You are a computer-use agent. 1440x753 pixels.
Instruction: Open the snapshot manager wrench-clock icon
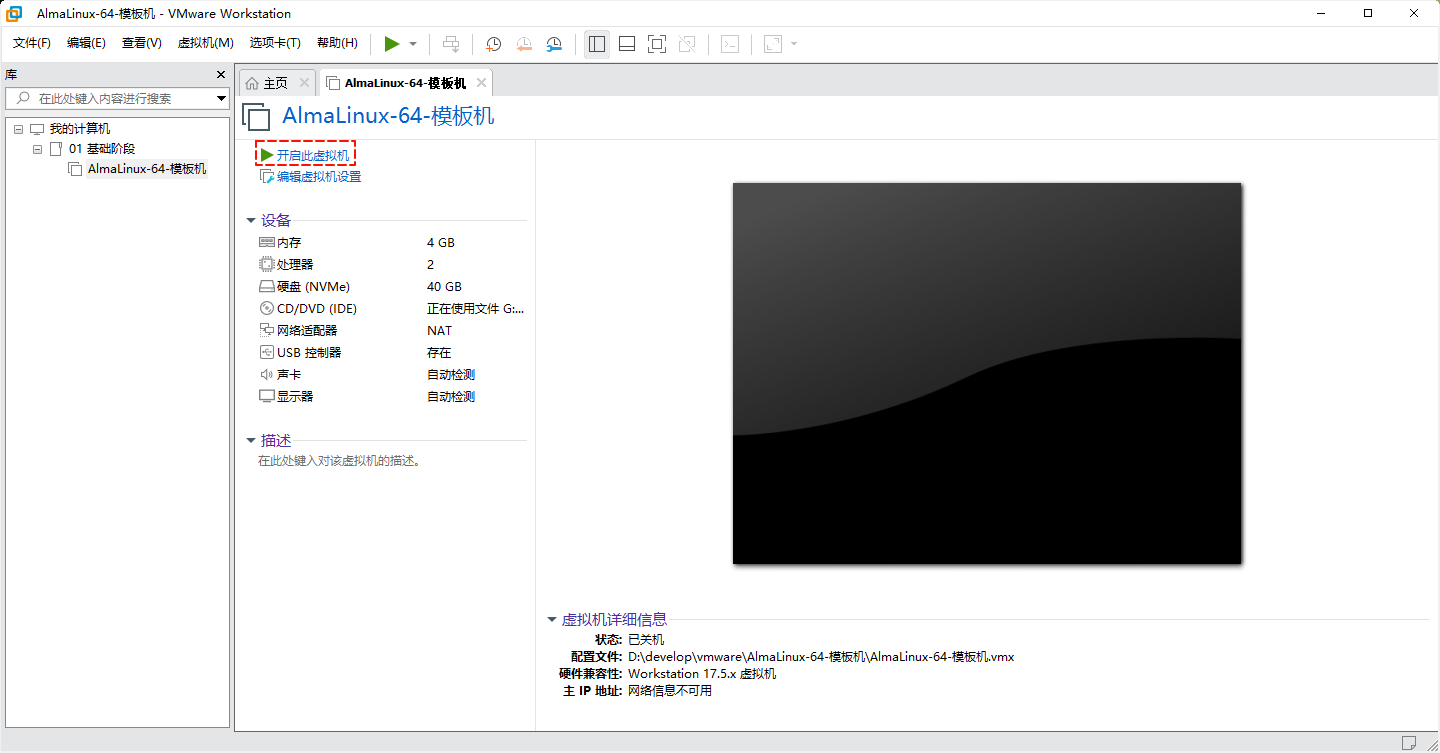click(554, 44)
